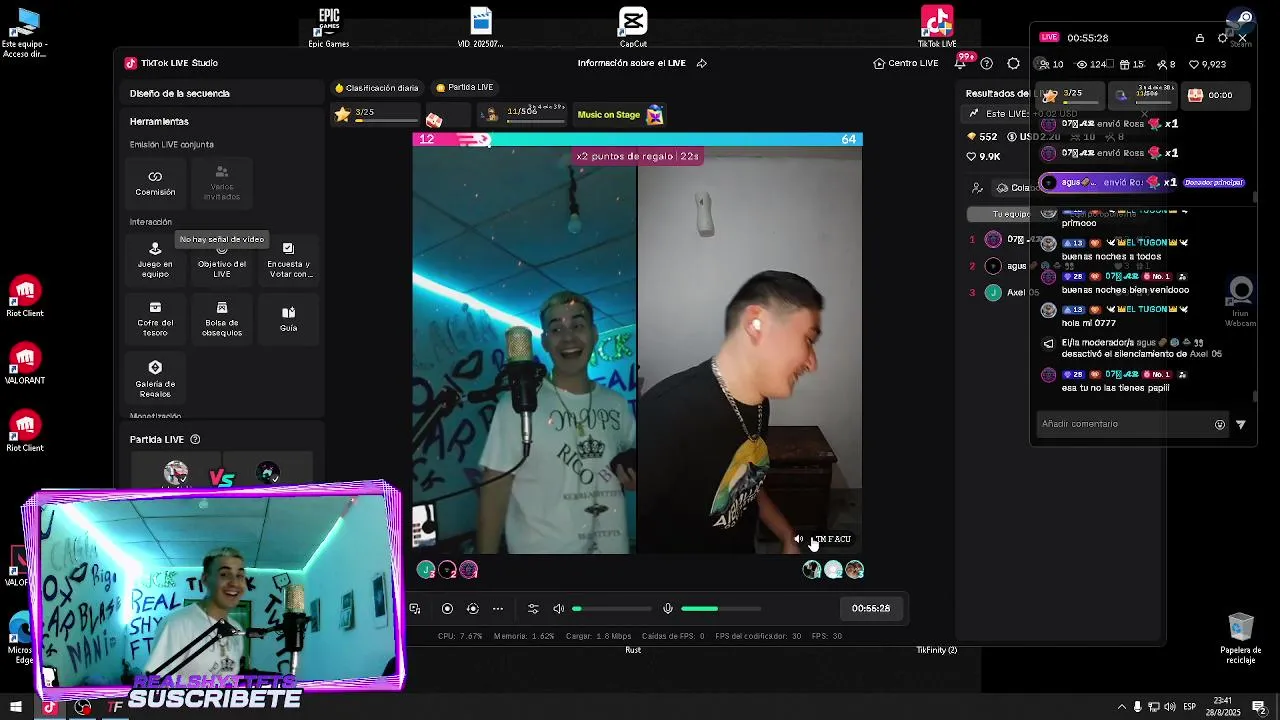The image size is (1280, 720).
Task: Open Epic Games desktop shortcut
Action: pyautogui.click(x=329, y=27)
